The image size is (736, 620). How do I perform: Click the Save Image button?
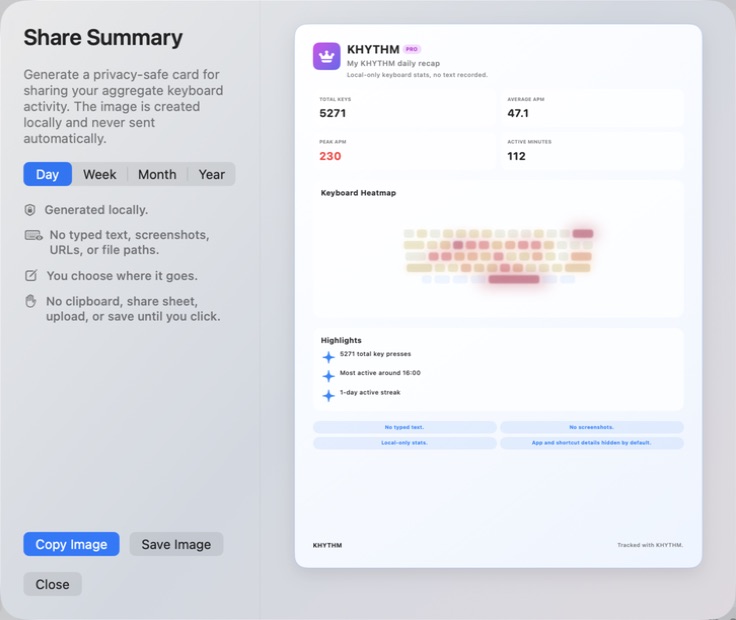[176, 544]
